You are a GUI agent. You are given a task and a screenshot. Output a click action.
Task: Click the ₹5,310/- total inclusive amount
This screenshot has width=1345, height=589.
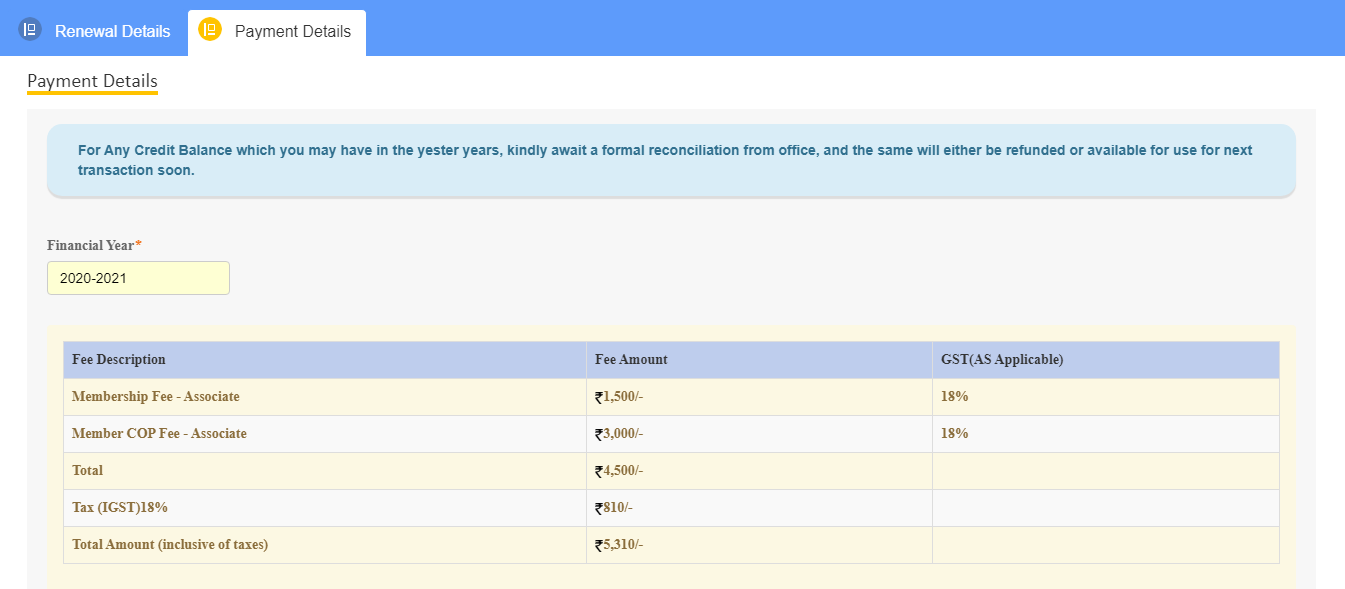point(619,545)
